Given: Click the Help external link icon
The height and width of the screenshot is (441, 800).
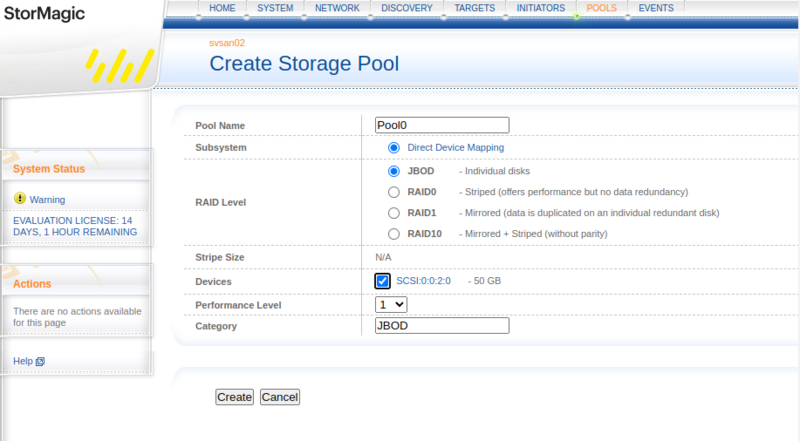Looking at the screenshot, I should pos(40,361).
